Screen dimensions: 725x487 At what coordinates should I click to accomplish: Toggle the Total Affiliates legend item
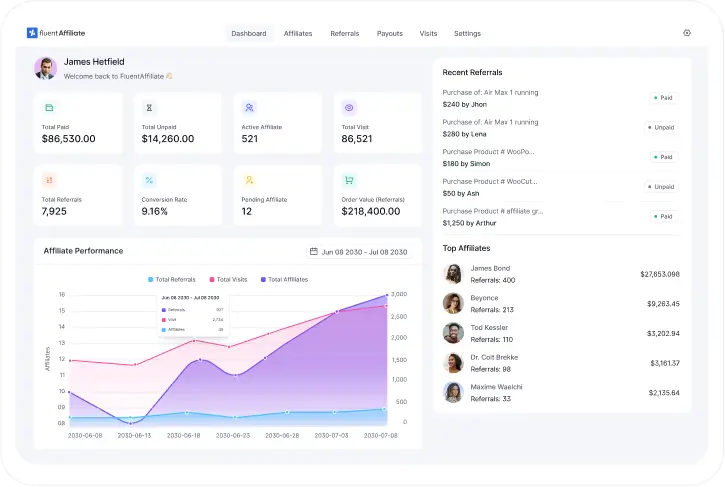click(x=284, y=279)
